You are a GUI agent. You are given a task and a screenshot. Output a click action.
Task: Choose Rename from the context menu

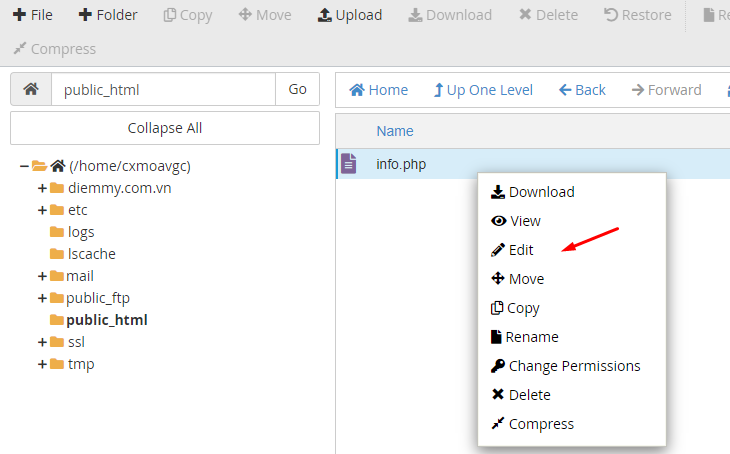coord(533,337)
